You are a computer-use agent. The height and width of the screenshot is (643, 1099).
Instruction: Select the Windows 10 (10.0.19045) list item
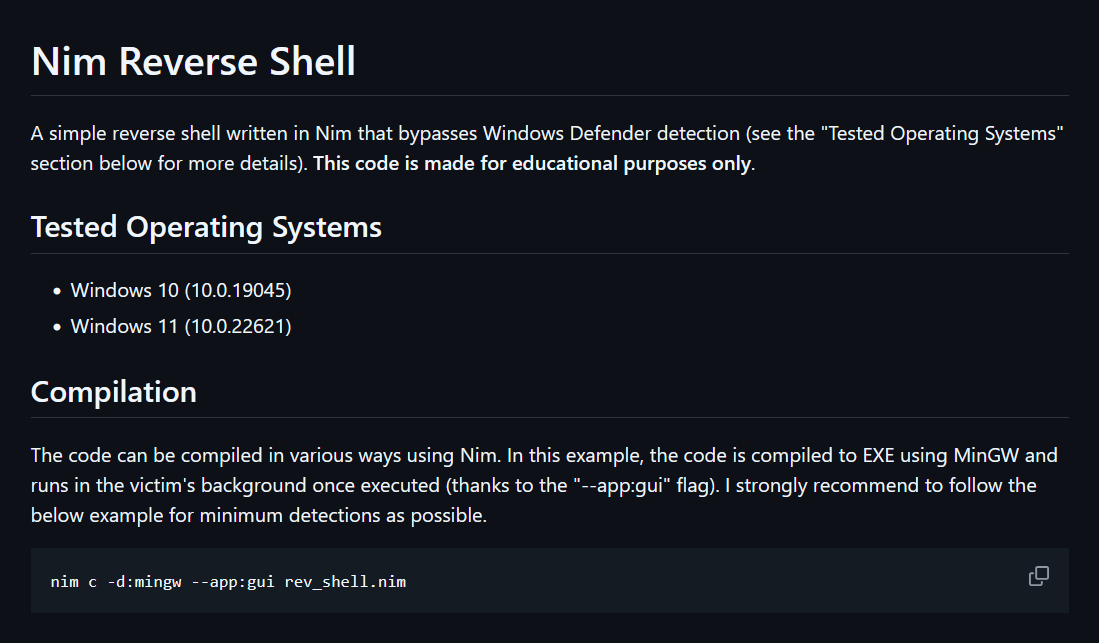(x=181, y=290)
